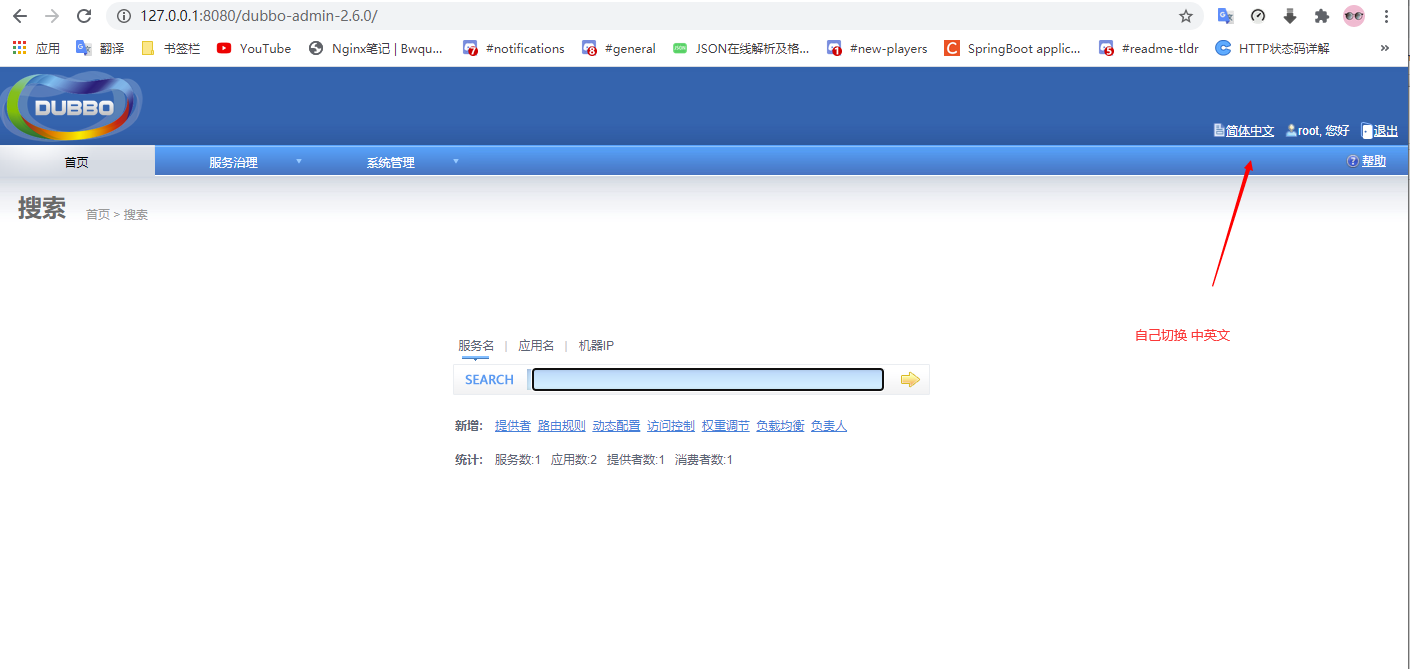Screen dimensions: 1410x669
Task: Switch language via 简体中文 link
Action: 1249,131
